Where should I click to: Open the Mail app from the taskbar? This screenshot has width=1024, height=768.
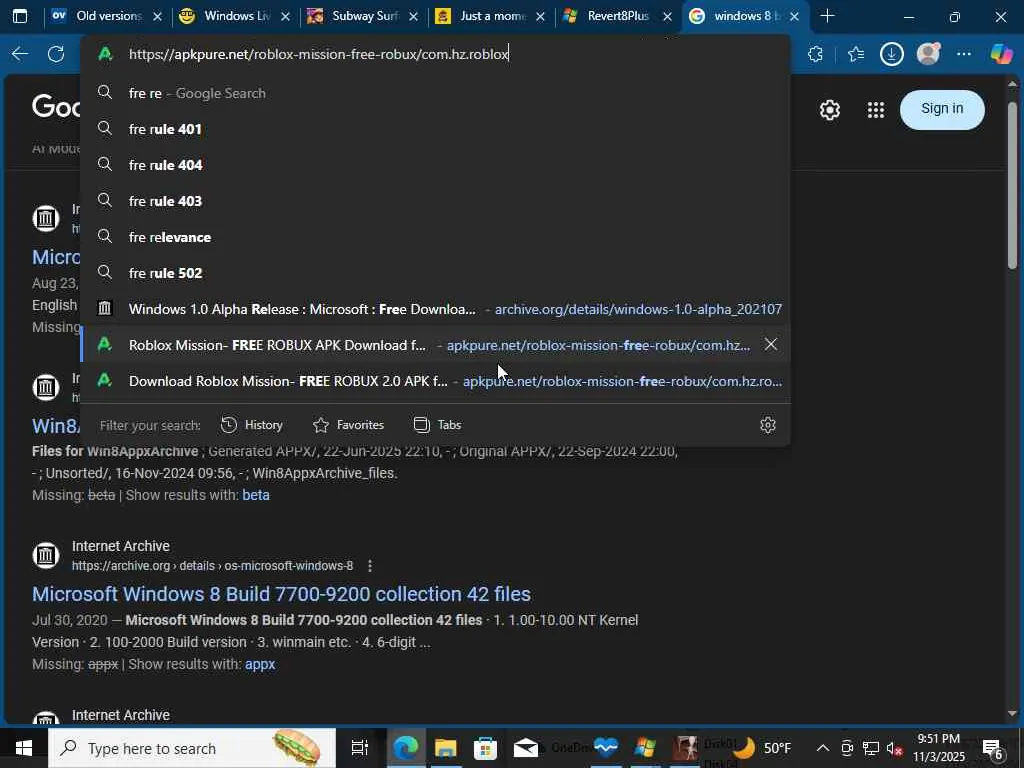[x=525, y=748]
